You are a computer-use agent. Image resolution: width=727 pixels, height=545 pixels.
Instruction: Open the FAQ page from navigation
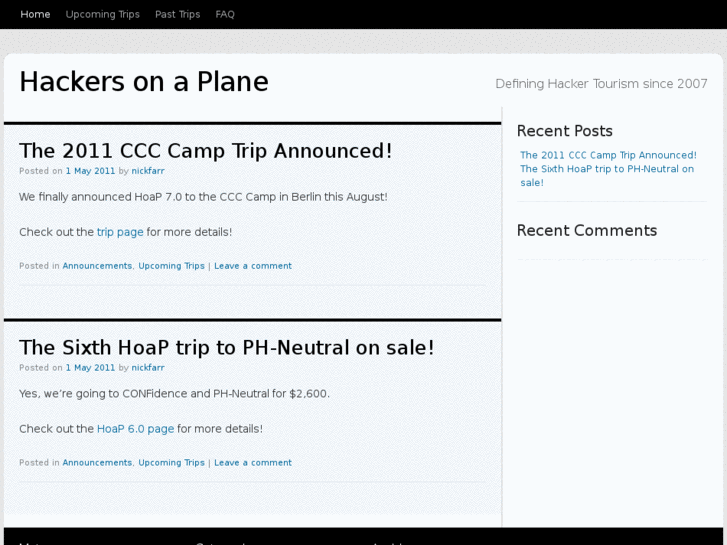coord(225,14)
